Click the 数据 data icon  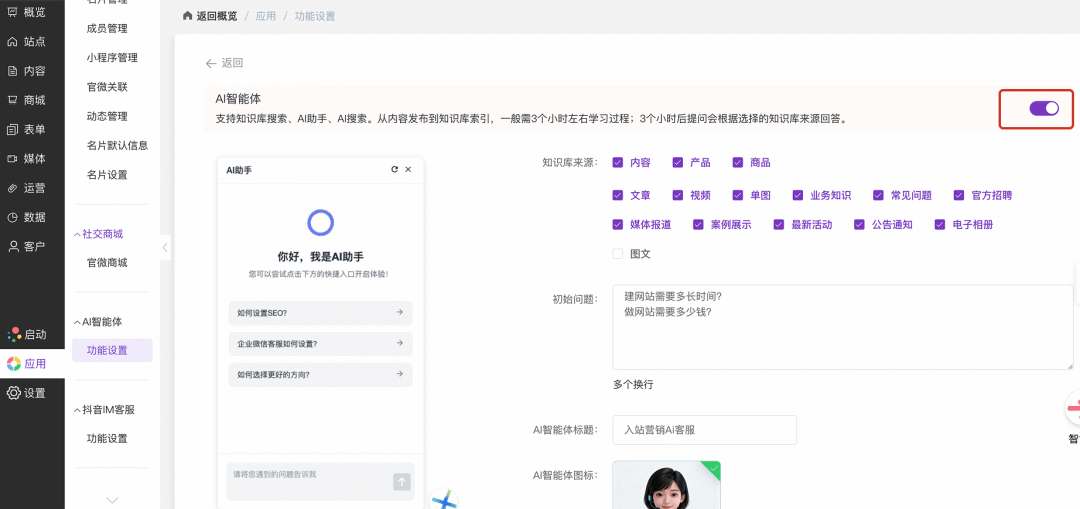(13, 217)
